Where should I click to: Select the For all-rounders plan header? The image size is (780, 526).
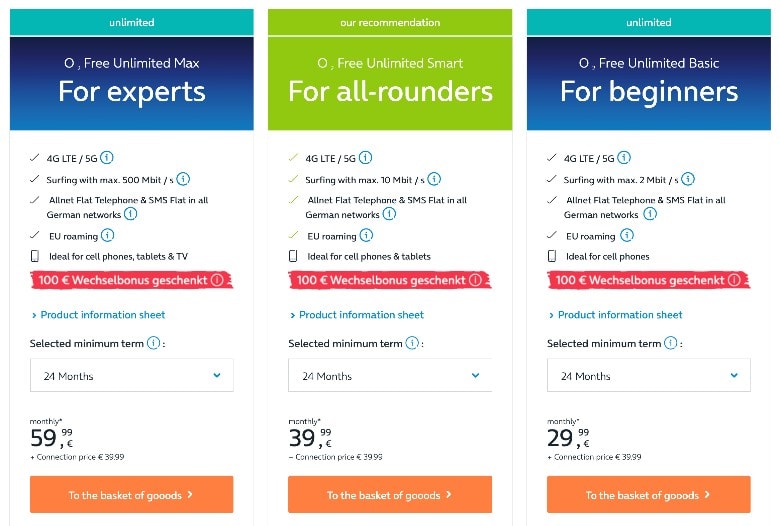(x=390, y=82)
